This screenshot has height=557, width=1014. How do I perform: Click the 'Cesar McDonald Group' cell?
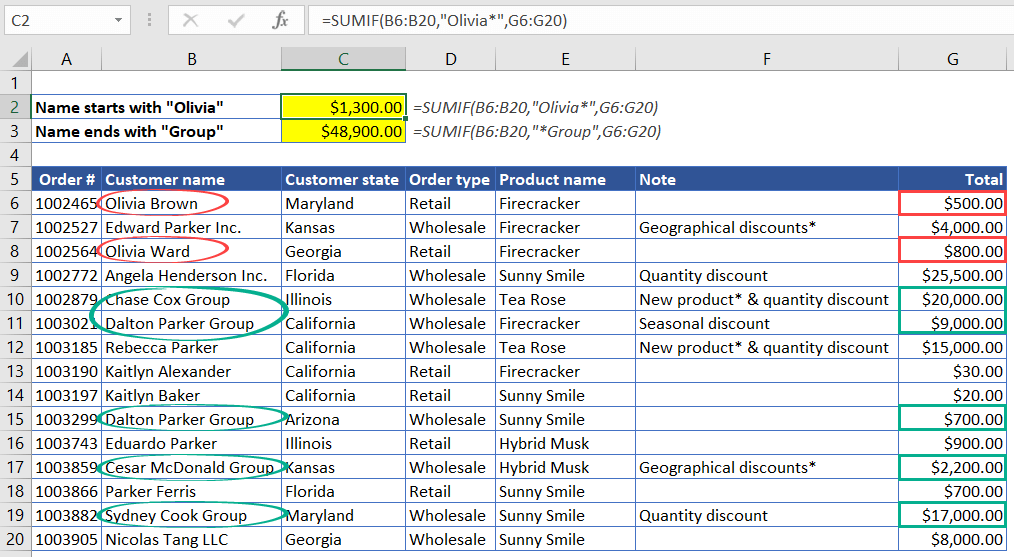[191, 468]
